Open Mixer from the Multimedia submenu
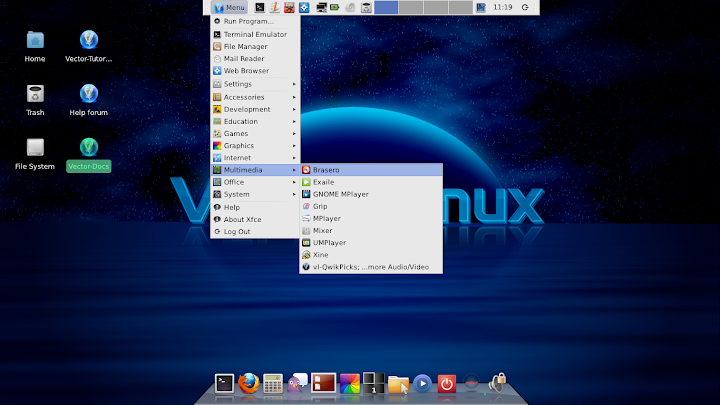 tap(371, 231)
